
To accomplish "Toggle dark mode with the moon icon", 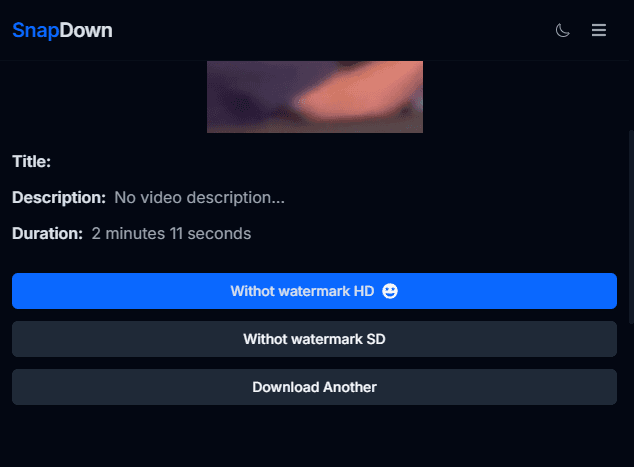I will [x=563, y=31].
